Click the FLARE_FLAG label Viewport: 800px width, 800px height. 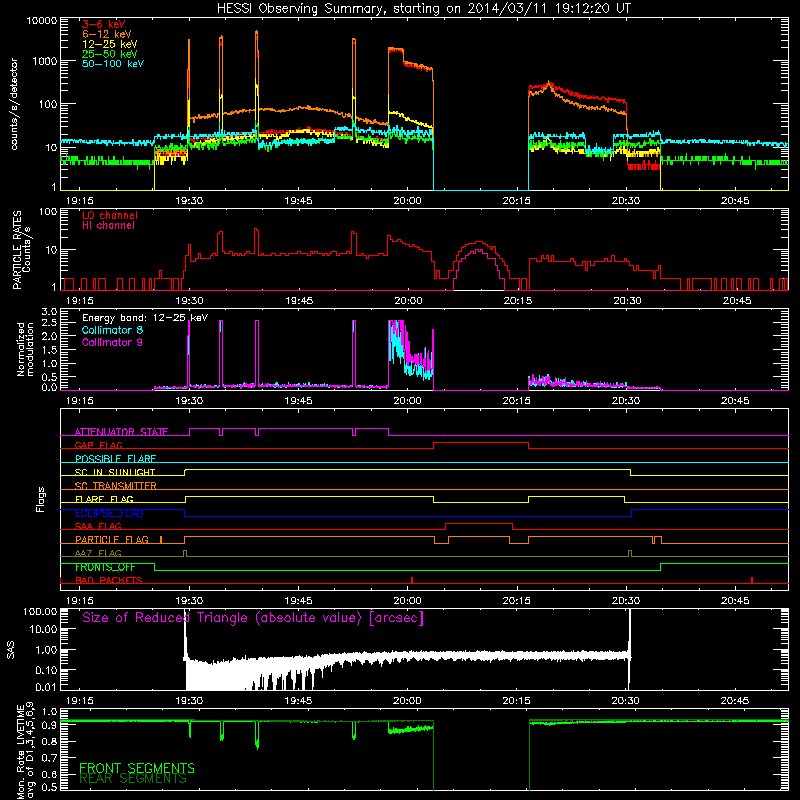pyautogui.click(x=104, y=499)
